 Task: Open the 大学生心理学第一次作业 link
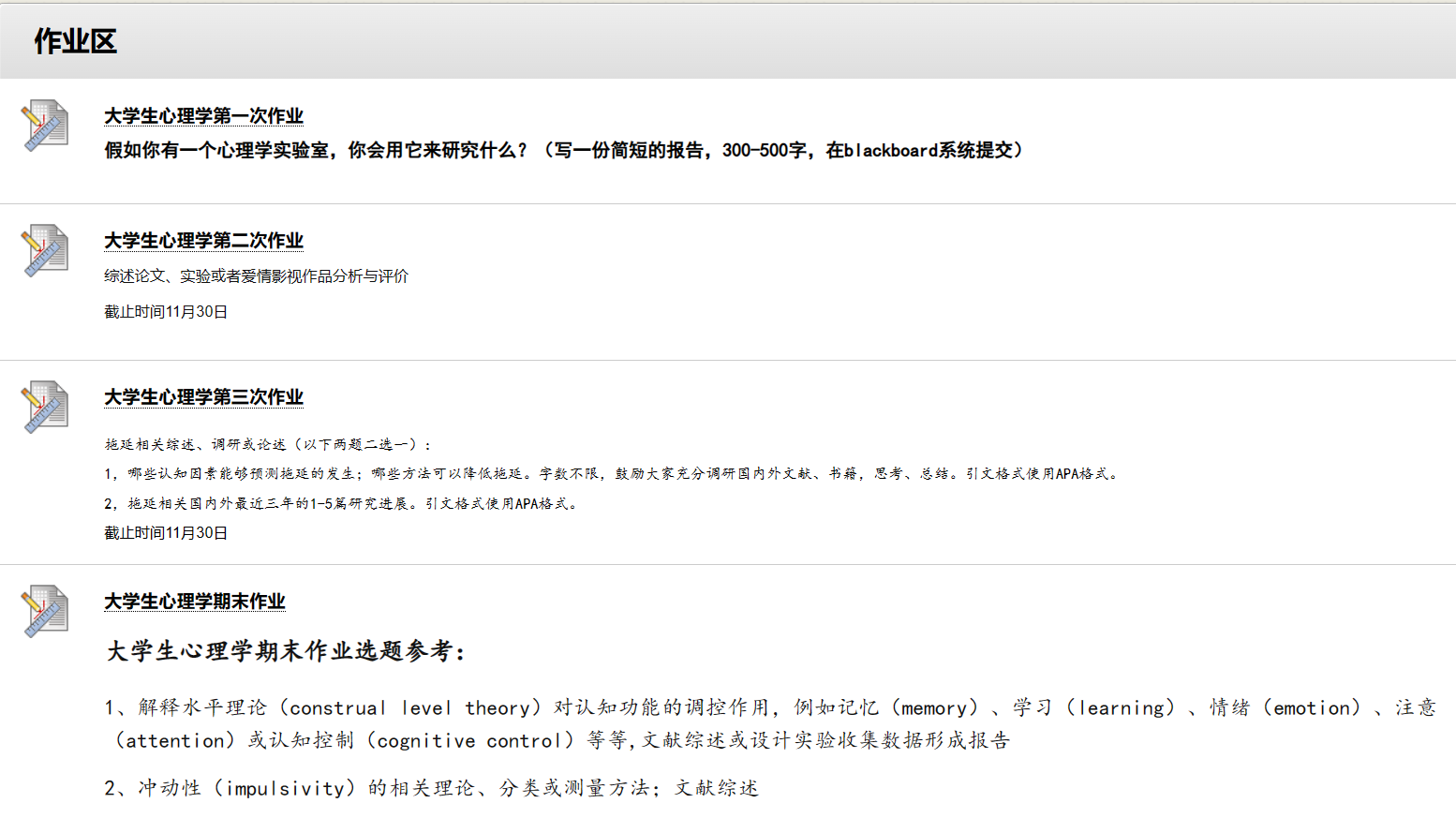point(203,116)
